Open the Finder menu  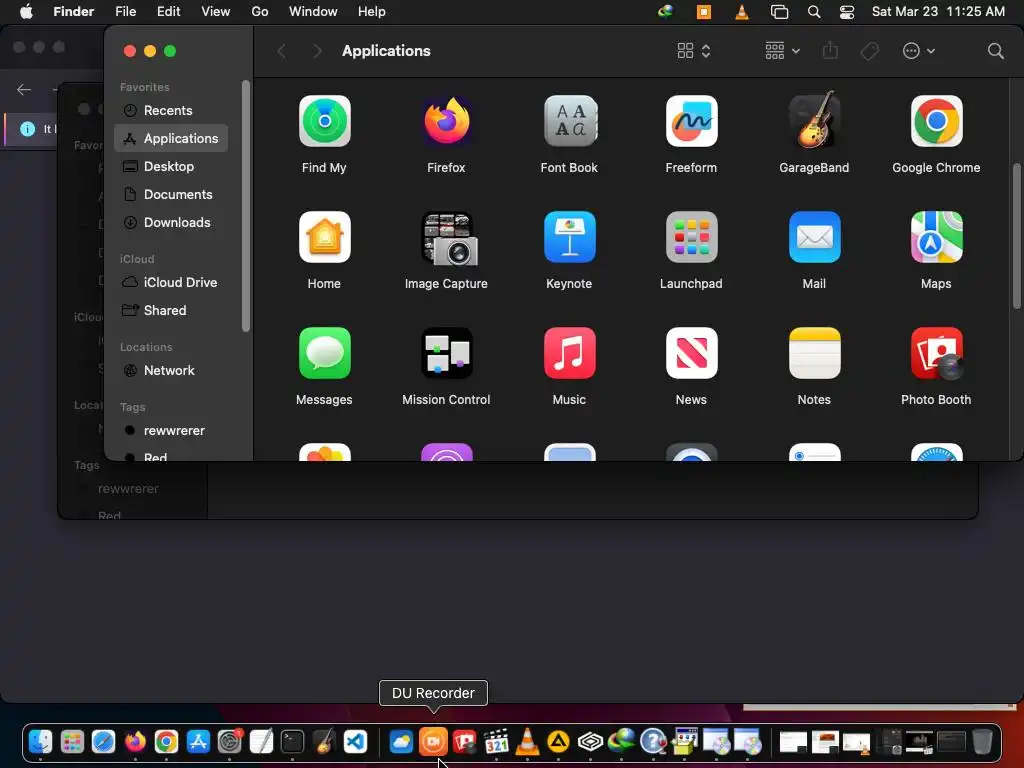point(74,12)
